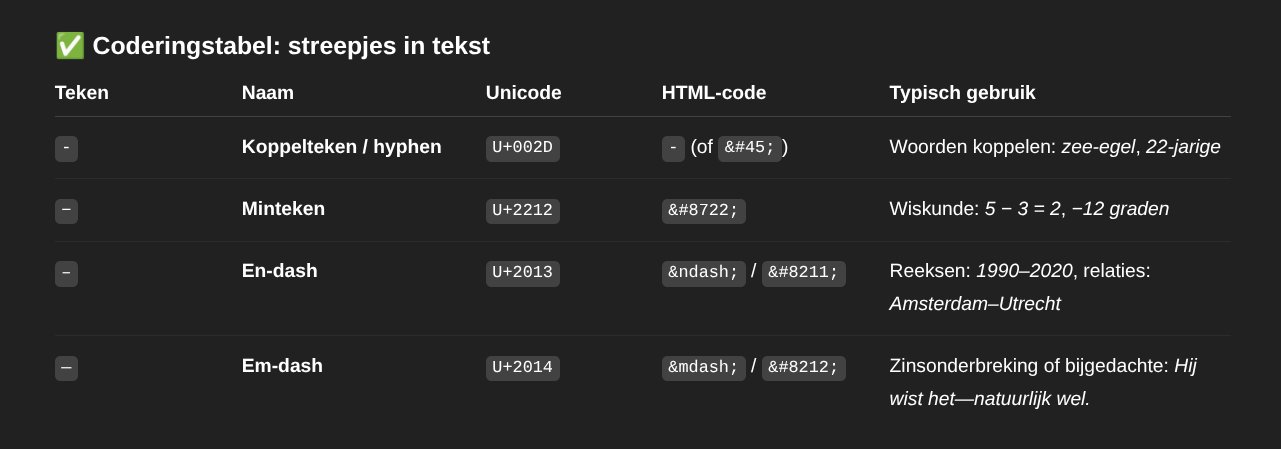Click the Unicode column header

pos(524,93)
